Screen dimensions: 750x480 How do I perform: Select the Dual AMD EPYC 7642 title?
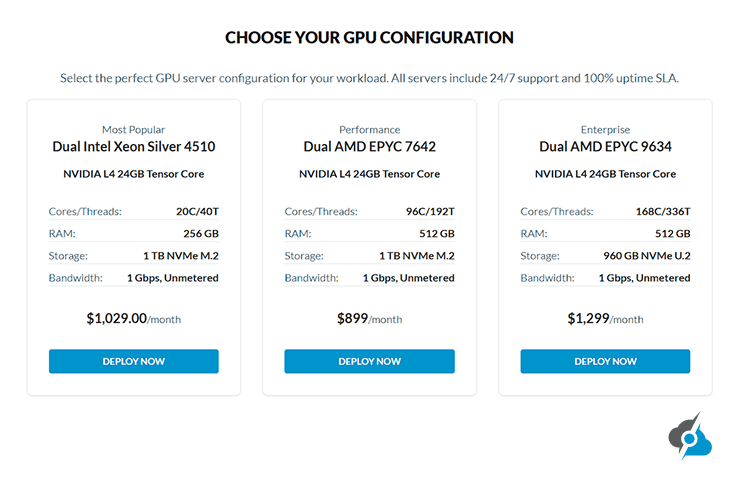[x=369, y=147]
